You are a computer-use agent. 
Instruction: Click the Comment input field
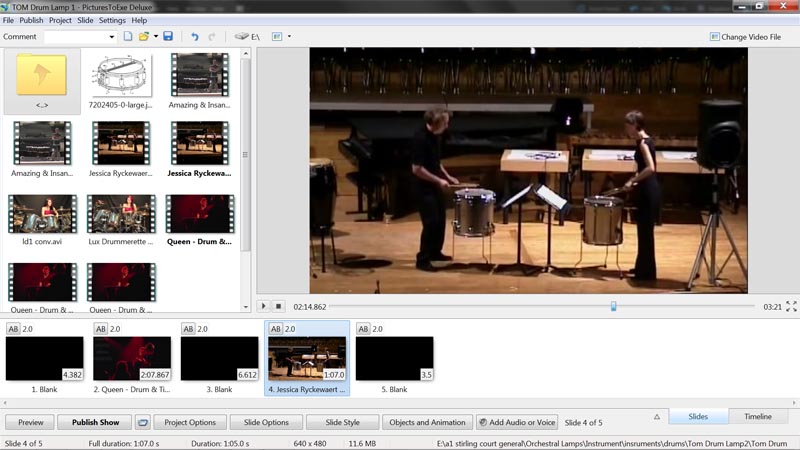click(x=76, y=37)
